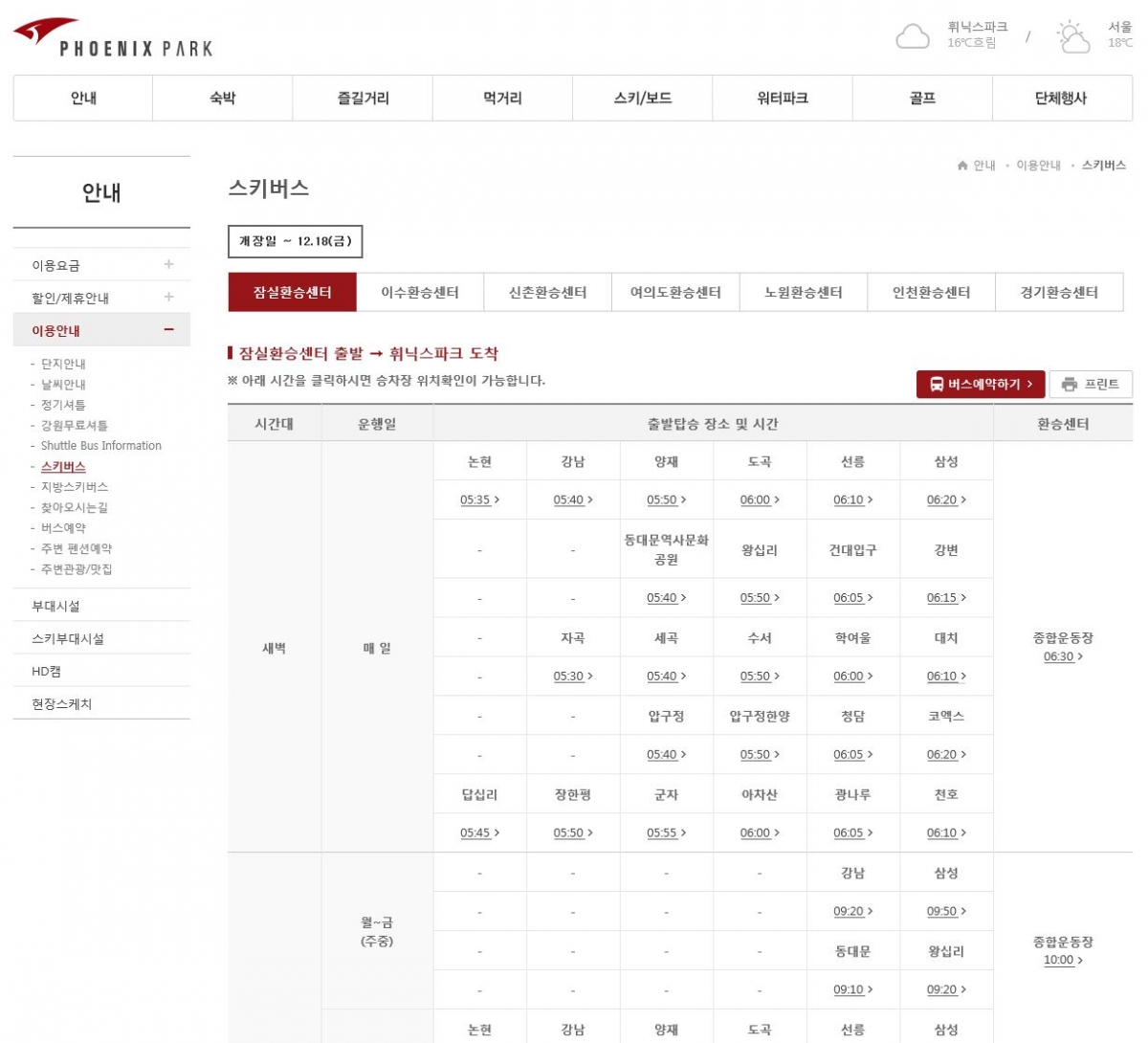Open the 스키/보드 main menu

click(643, 99)
